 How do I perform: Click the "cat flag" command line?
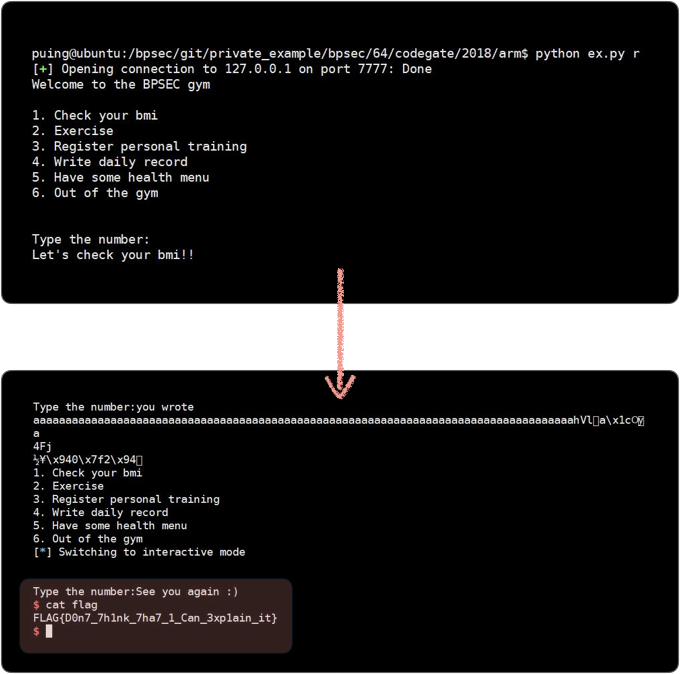pyautogui.click(x=65, y=605)
